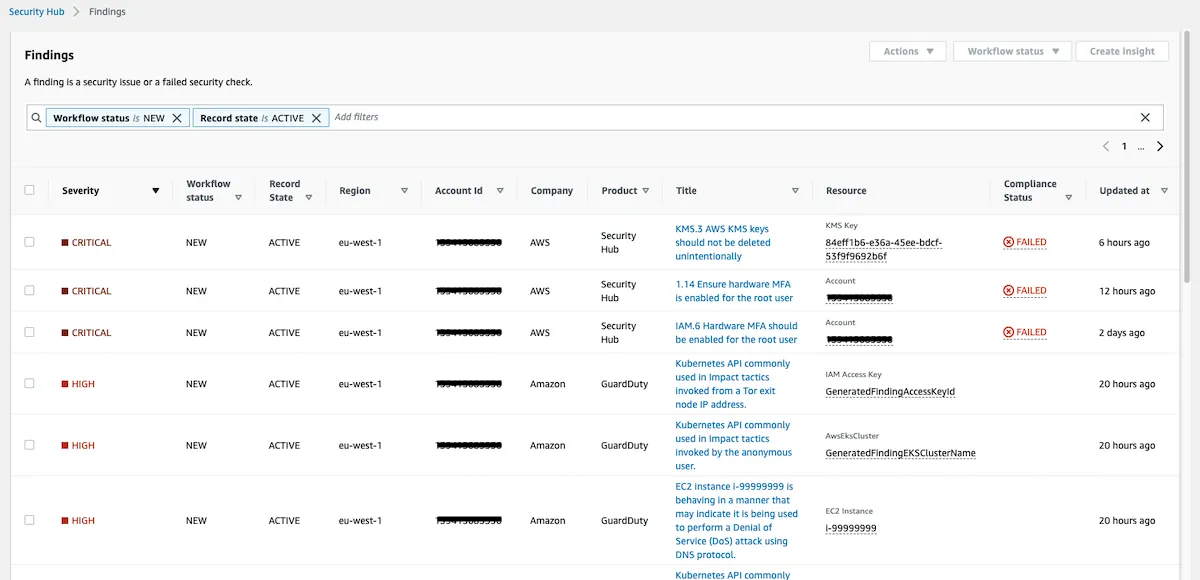Image resolution: width=1200 pixels, height=580 pixels.
Task: Open the KMS.3 AWS KMS keys finding
Action: (x=723, y=243)
